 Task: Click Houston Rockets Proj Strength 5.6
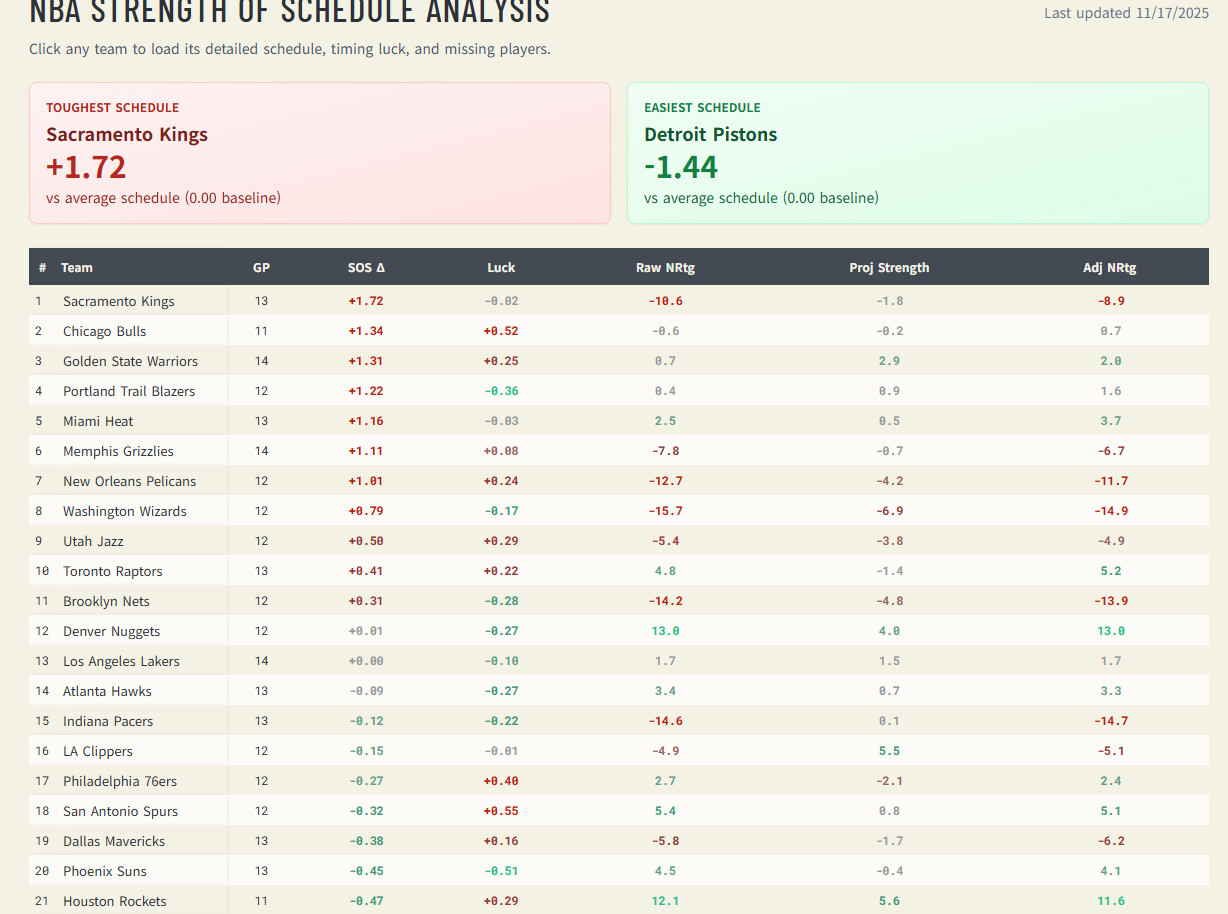[889, 901]
